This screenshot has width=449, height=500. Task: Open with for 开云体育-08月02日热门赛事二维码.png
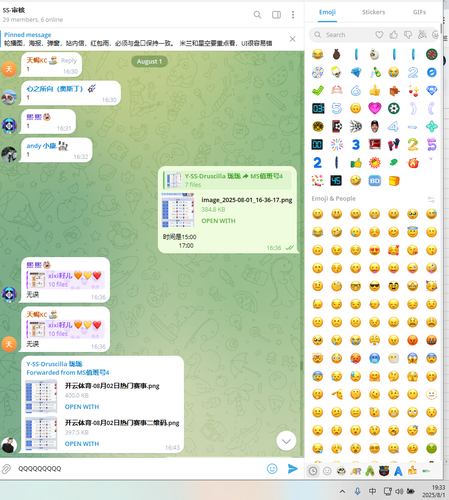(82, 444)
